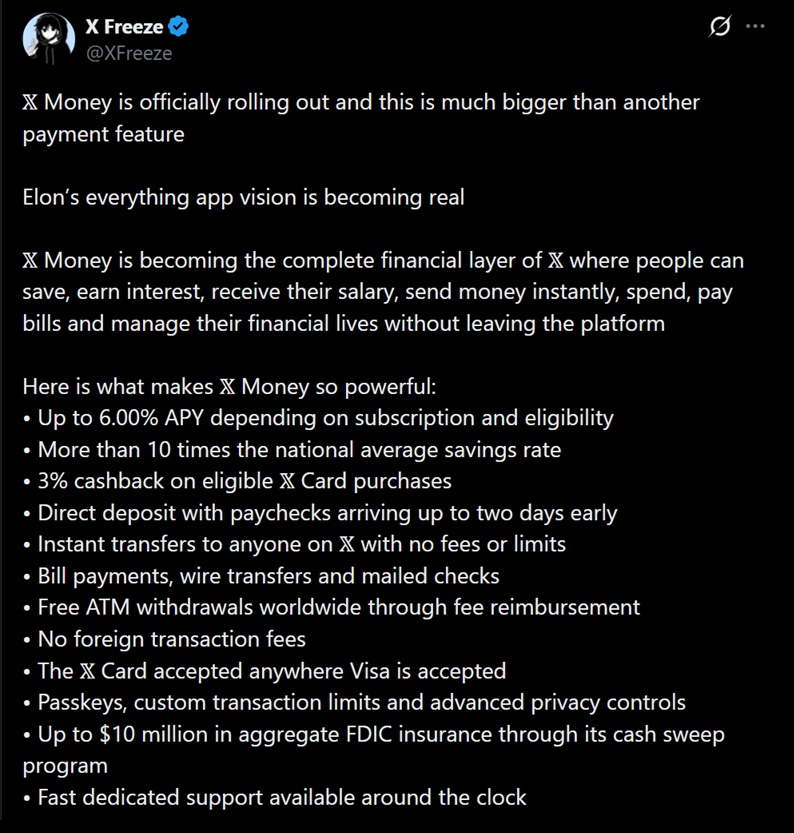Open Grok explain icon on post
This screenshot has width=794, height=833.
tap(719, 26)
